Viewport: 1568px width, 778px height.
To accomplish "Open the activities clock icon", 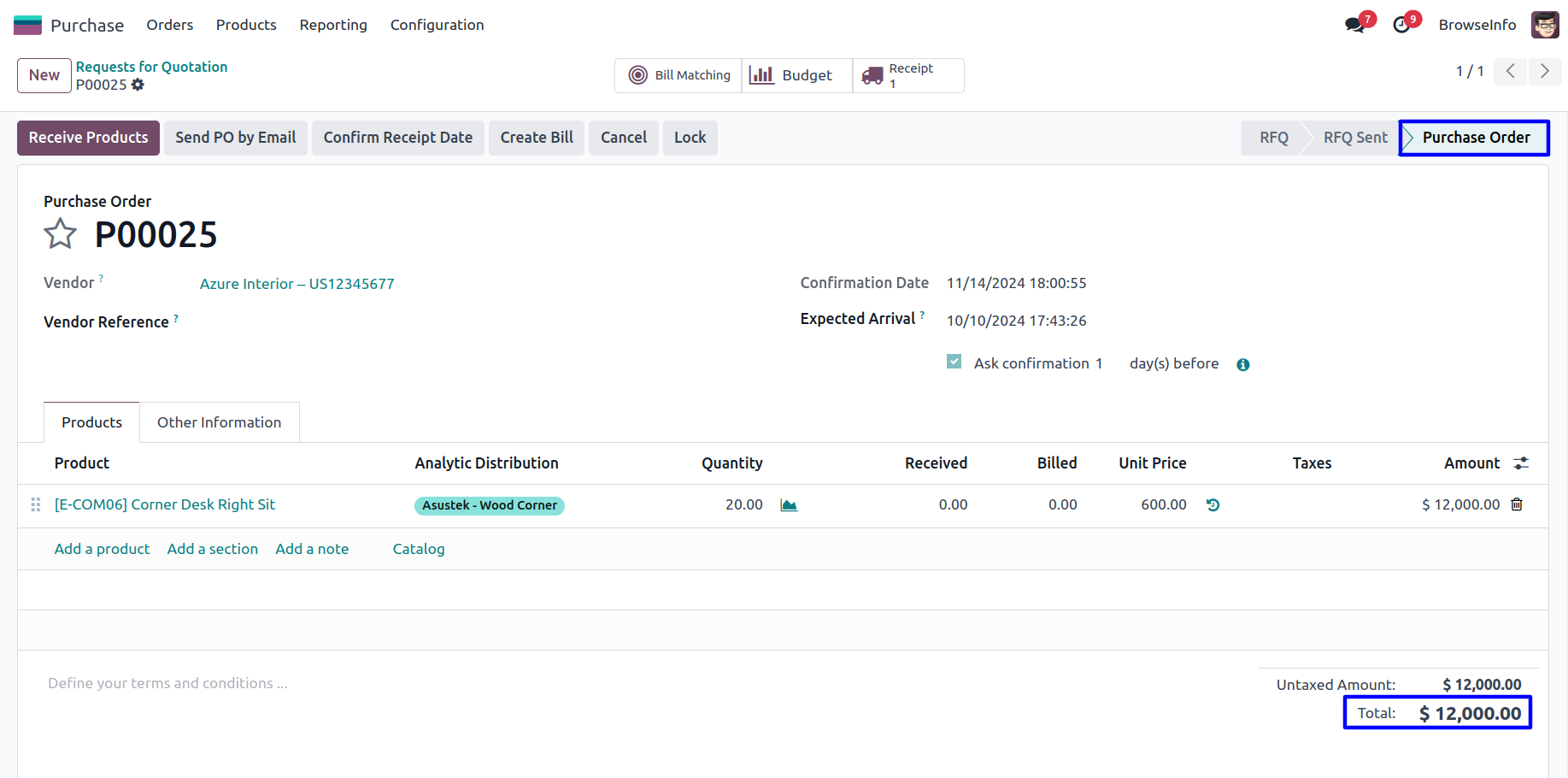I will click(1401, 25).
